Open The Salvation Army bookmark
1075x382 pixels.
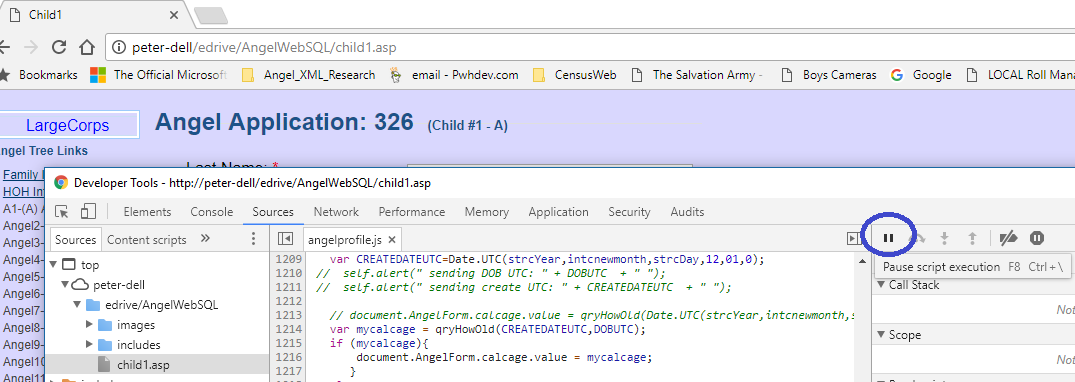(697, 75)
